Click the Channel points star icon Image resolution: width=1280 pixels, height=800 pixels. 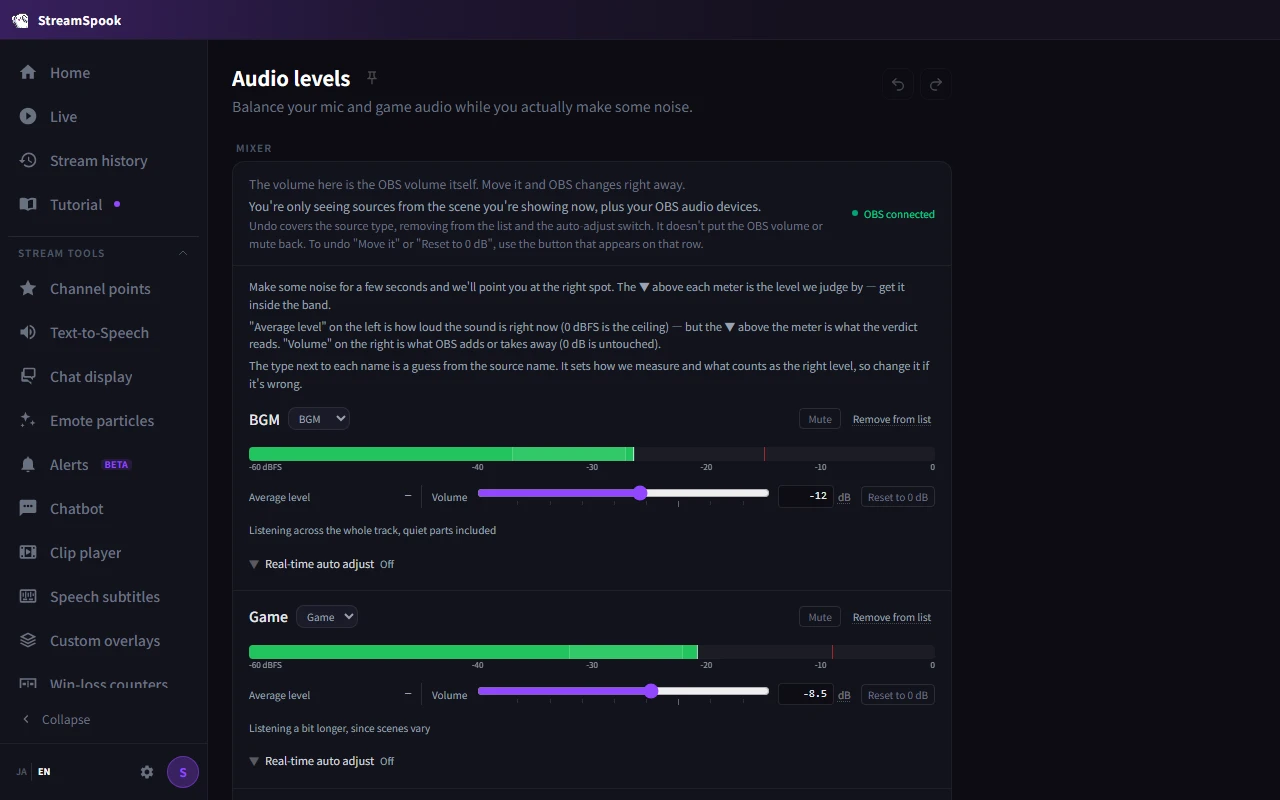point(28,288)
